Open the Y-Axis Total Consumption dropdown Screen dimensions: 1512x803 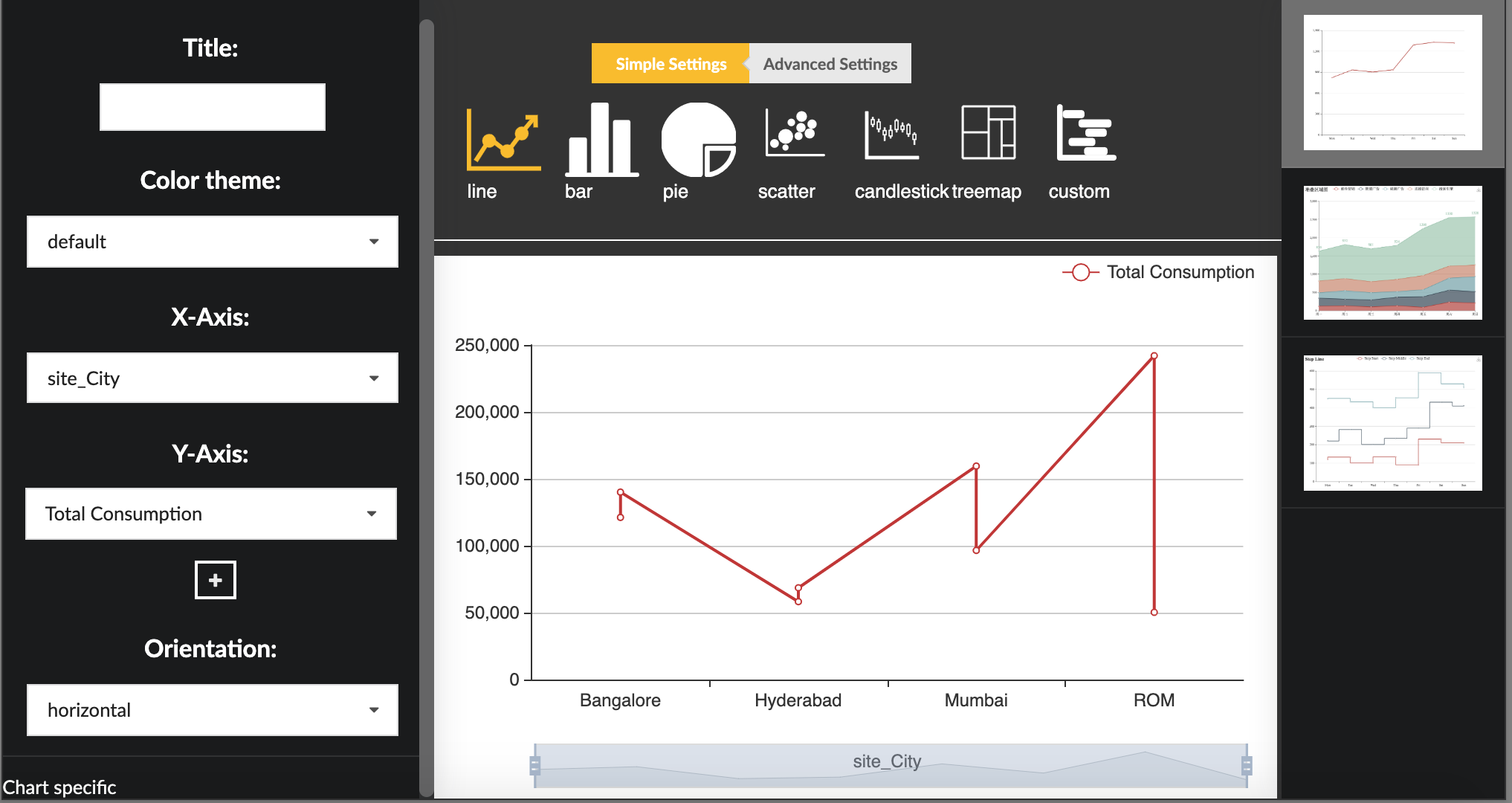coord(211,513)
